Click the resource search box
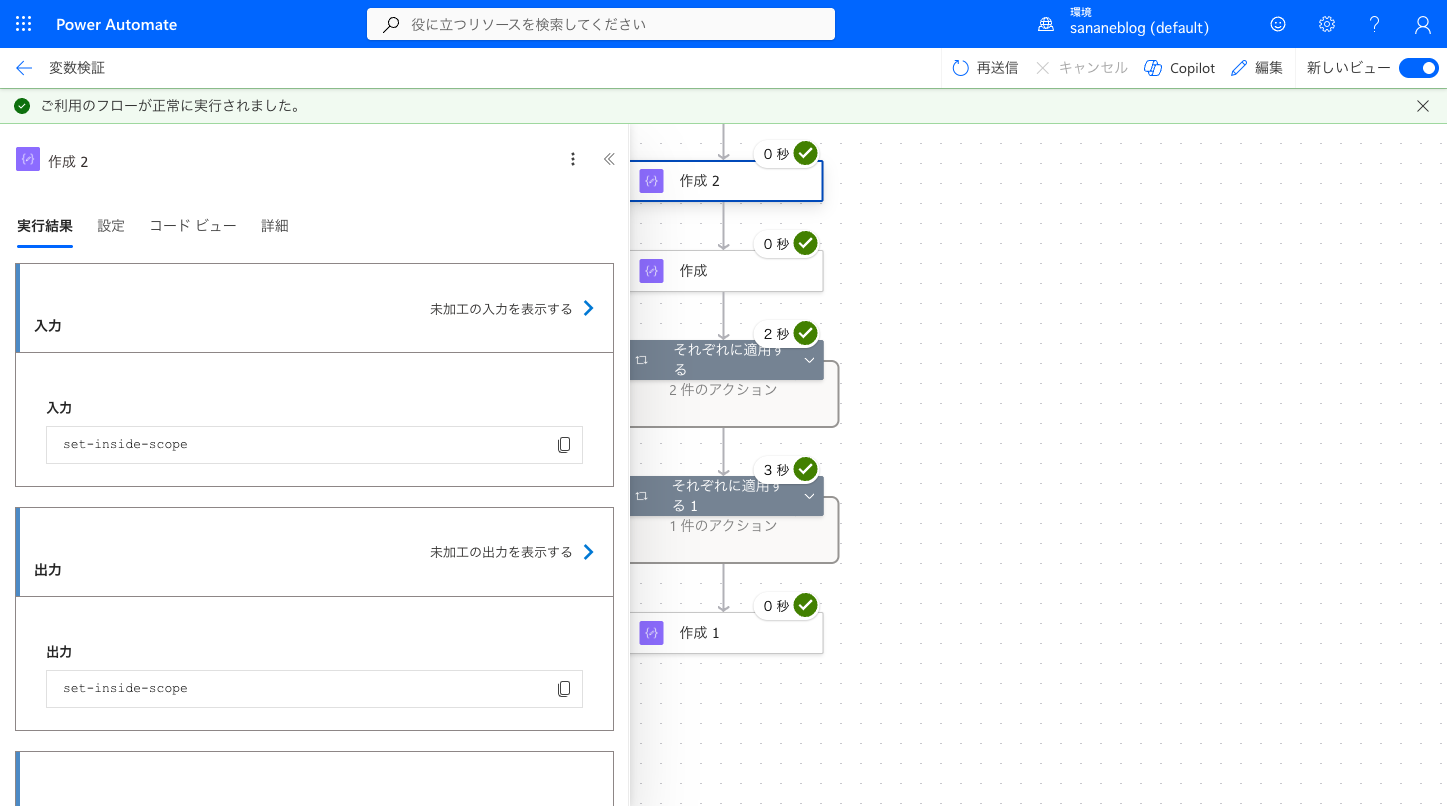Screen dimensions: 1447x806 pyautogui.click(x=601, y=24)
